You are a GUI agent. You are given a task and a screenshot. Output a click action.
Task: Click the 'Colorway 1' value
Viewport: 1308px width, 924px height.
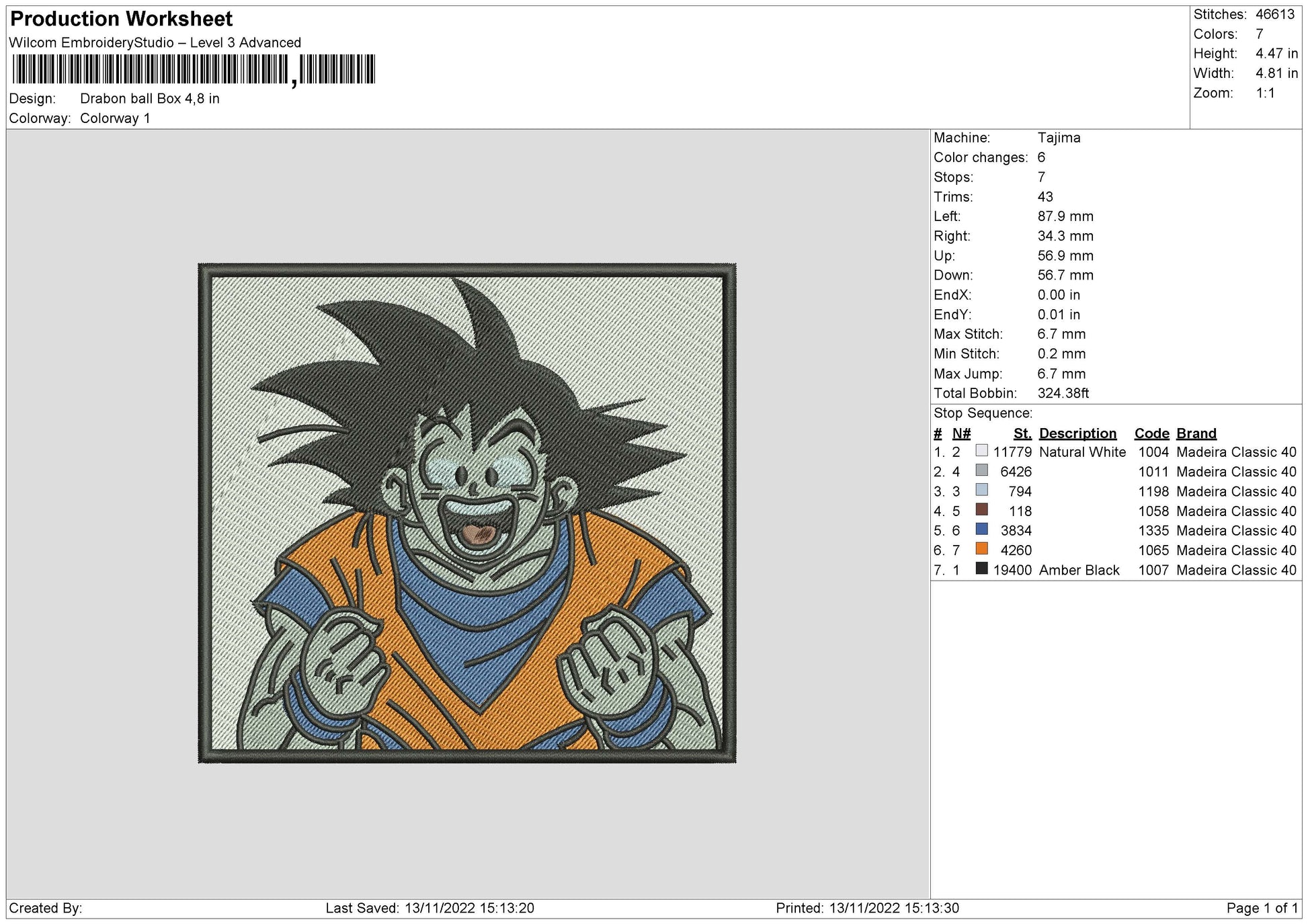click(115, 118)
